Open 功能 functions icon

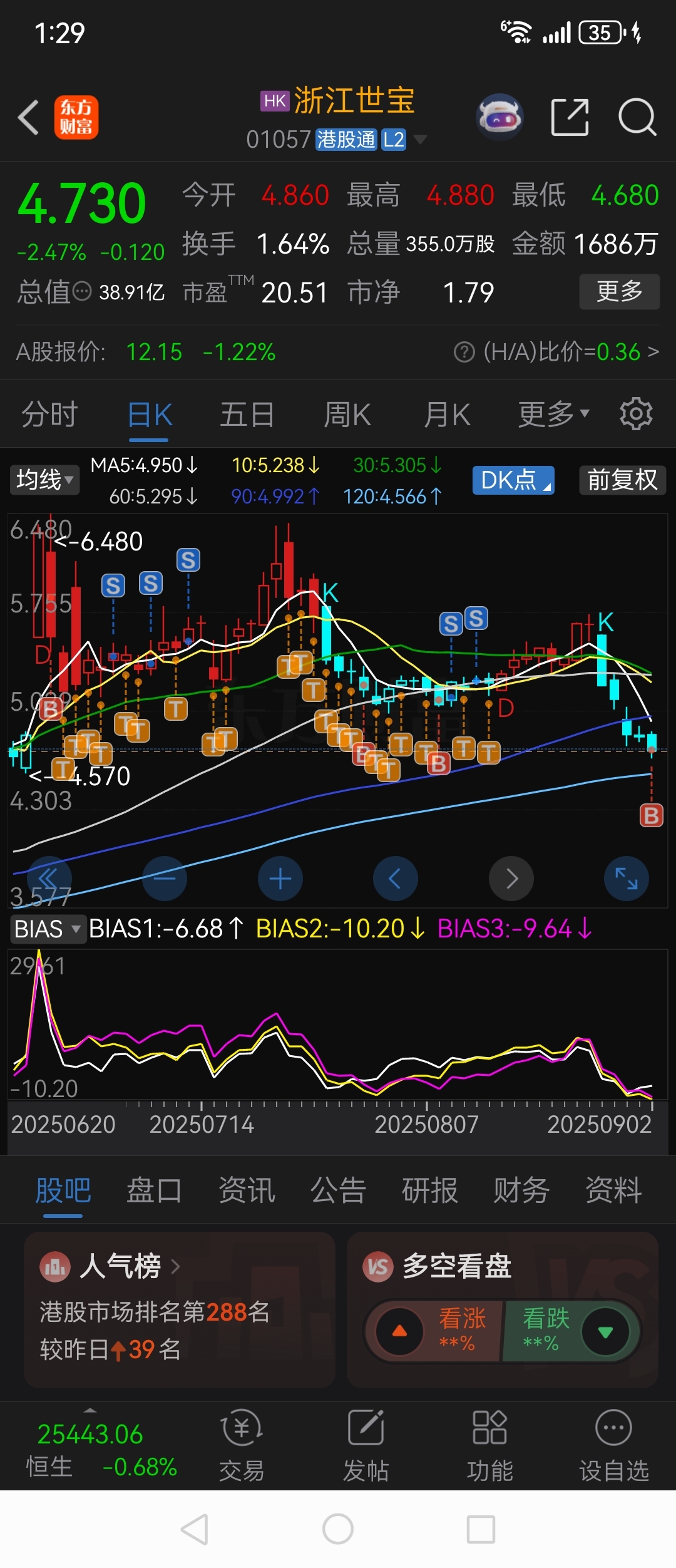(489, 1428)
